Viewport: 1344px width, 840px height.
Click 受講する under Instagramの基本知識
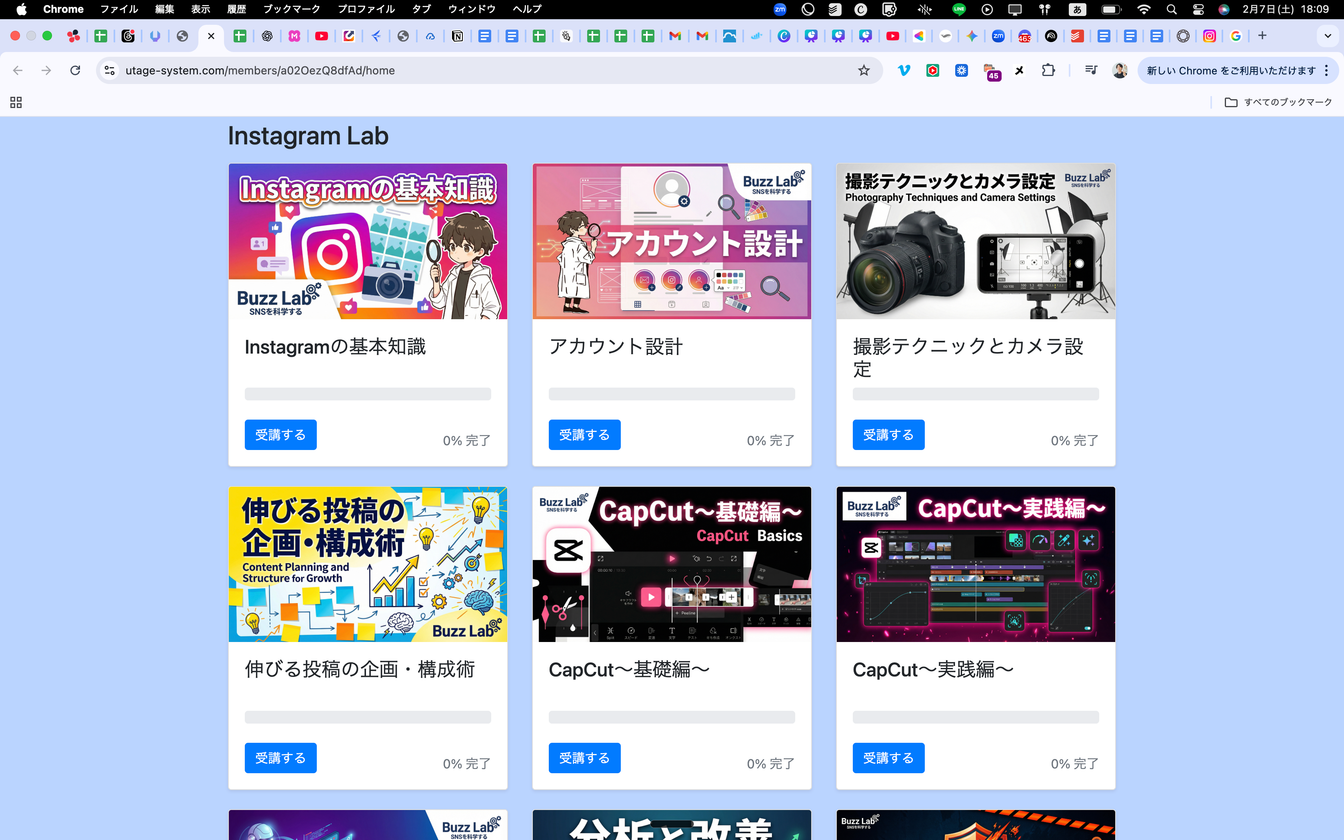(x=281, y=435)
